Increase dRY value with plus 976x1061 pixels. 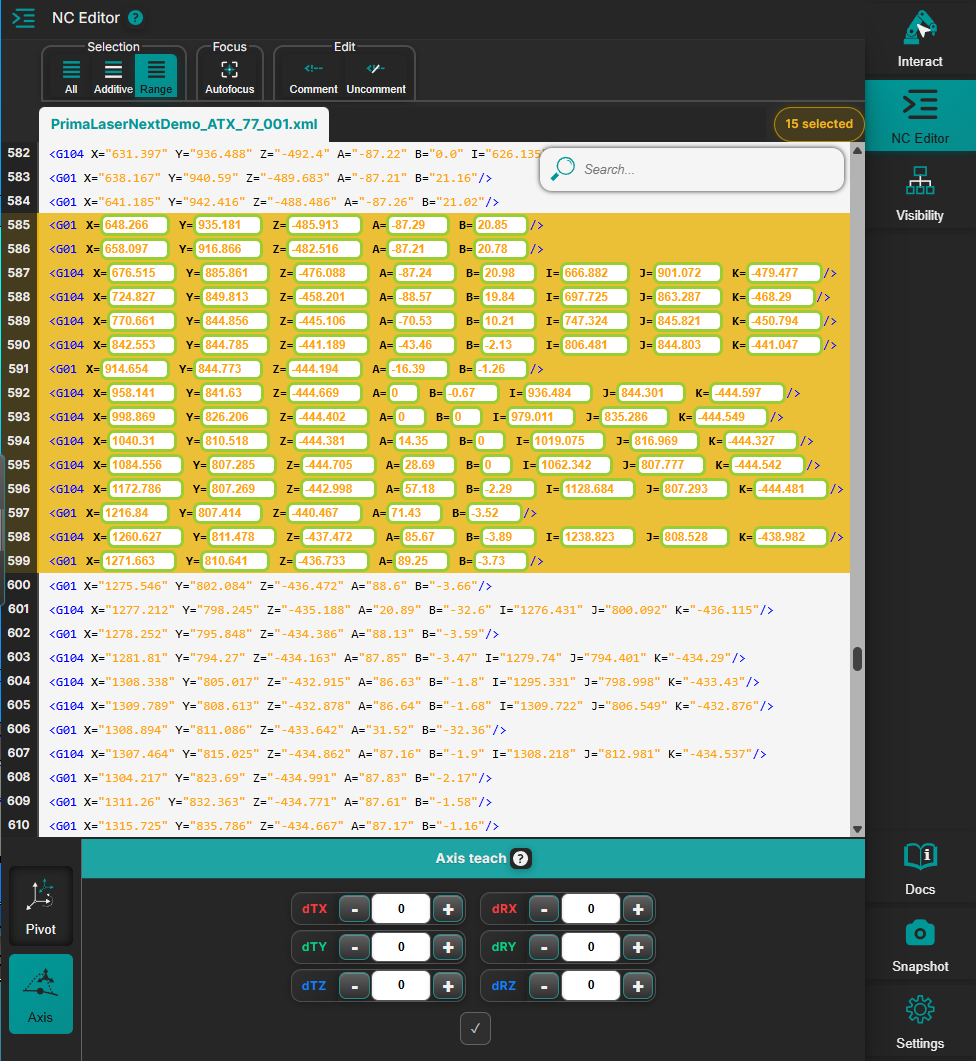638,947
